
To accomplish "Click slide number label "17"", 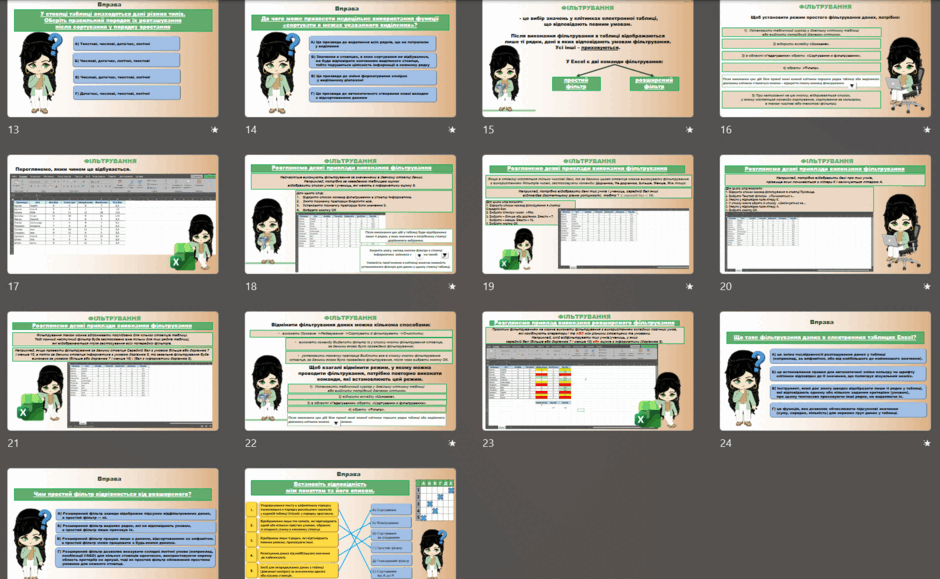I will (x=13, y=287).
